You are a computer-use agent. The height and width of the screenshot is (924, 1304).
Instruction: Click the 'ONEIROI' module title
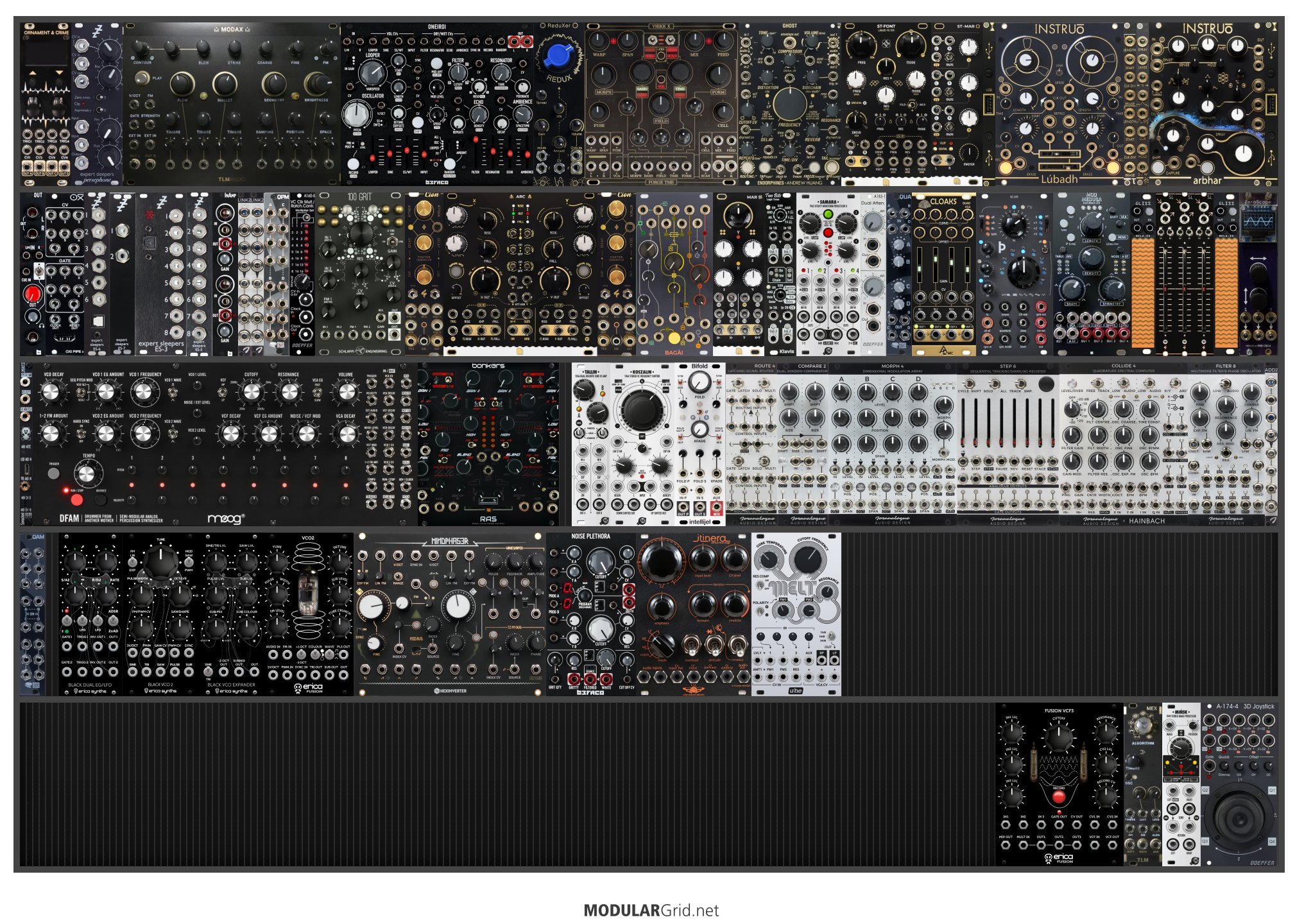[437, 27]
